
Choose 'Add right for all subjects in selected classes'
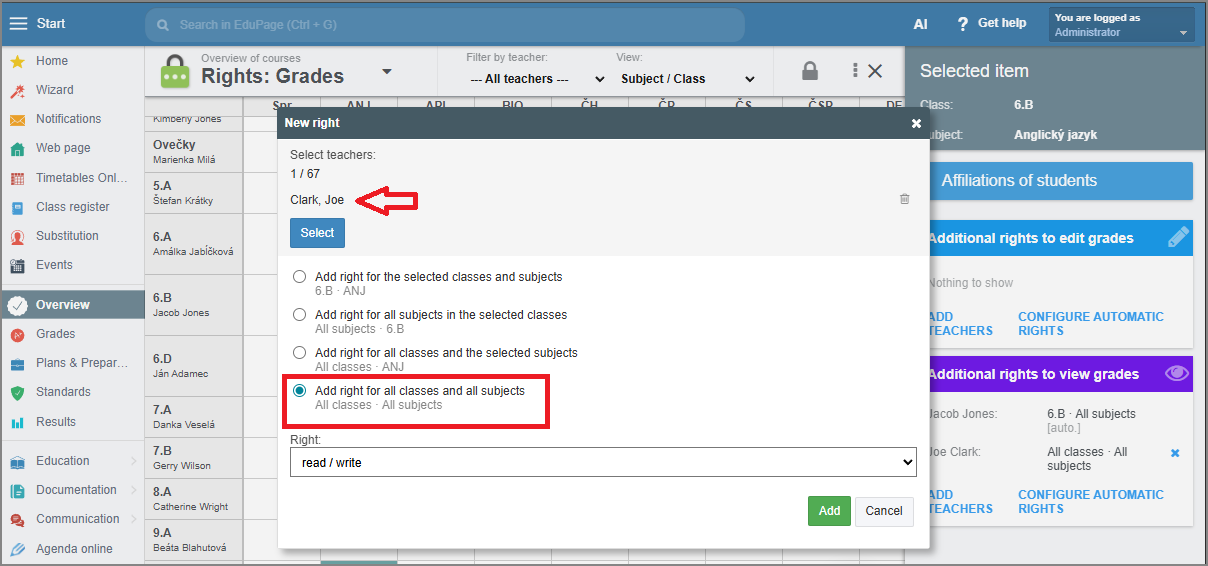tap(299, 315)
